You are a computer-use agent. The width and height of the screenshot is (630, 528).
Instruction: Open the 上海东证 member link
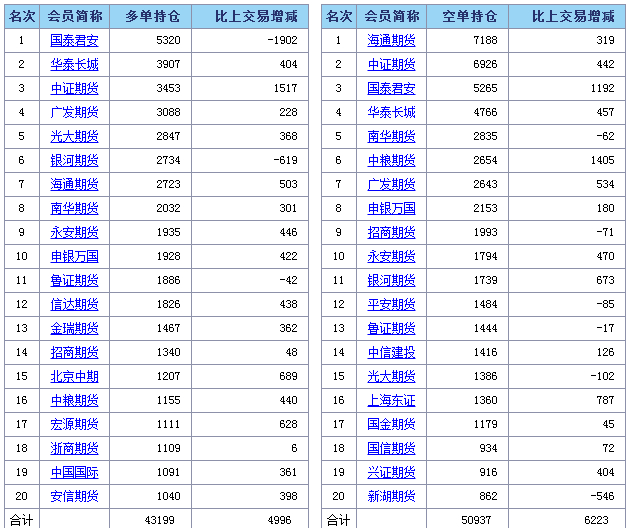tap(391, 400)
